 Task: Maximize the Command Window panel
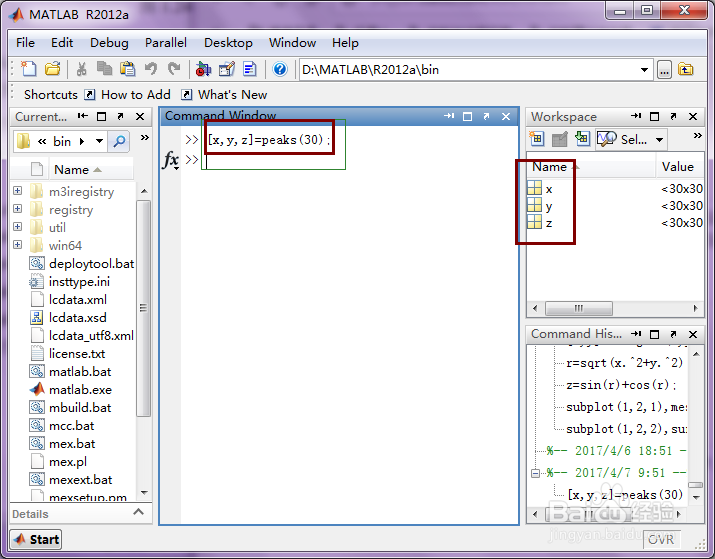467,116
